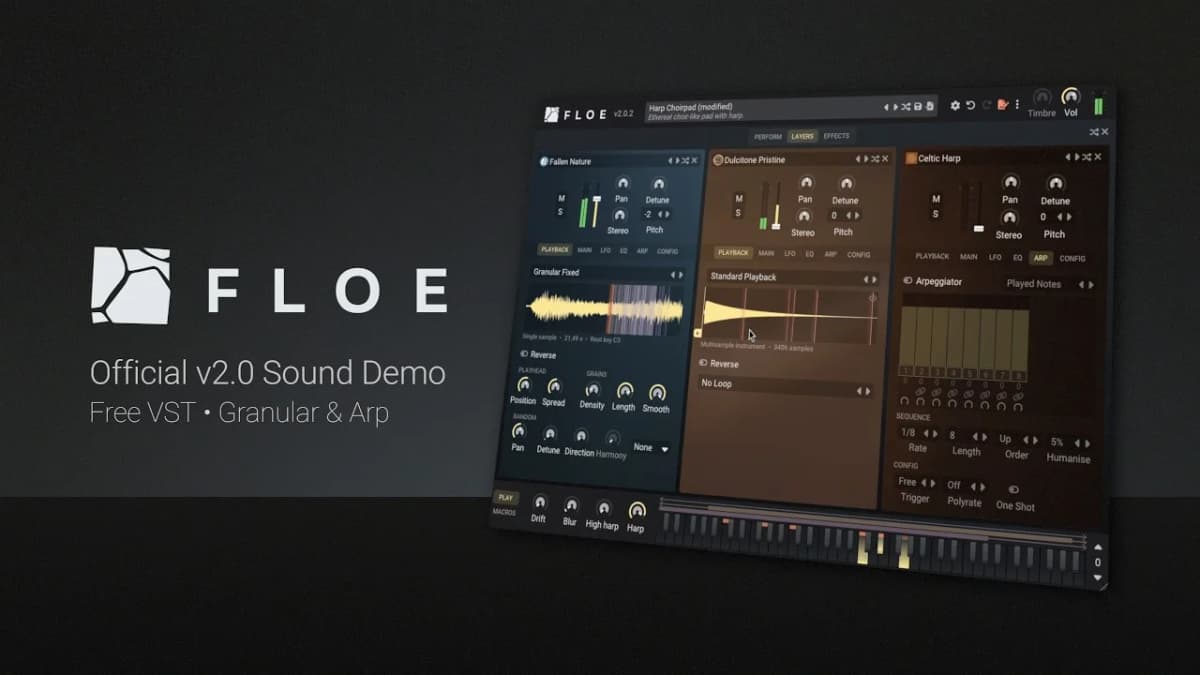Open the CONFIG tab in Celtic Harp layer

pos(1072,258)
